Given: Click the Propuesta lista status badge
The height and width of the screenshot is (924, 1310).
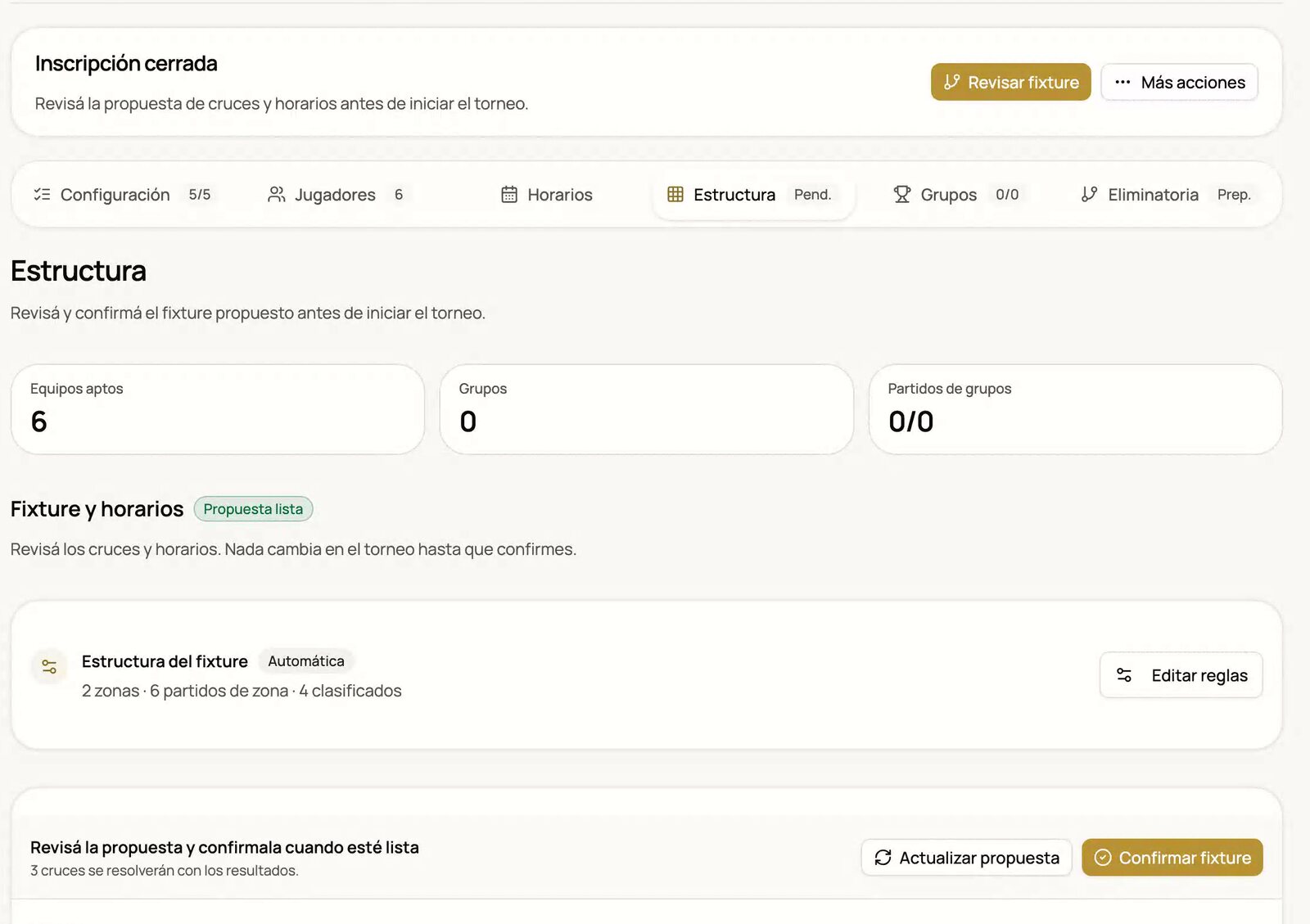Looking at the screenshot, I should (253, 509).
